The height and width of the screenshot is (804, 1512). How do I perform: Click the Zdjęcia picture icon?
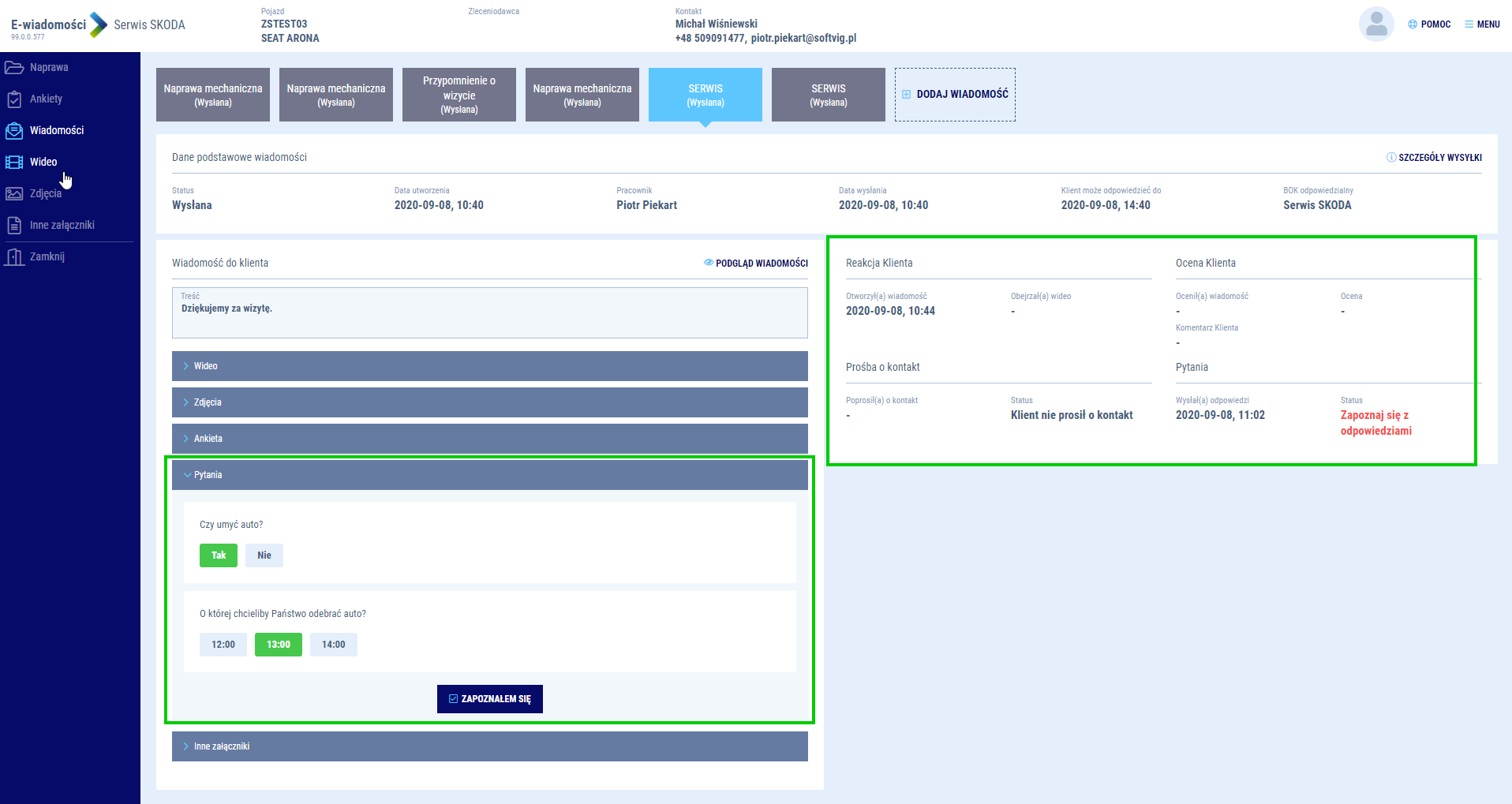tap(14, 194)
